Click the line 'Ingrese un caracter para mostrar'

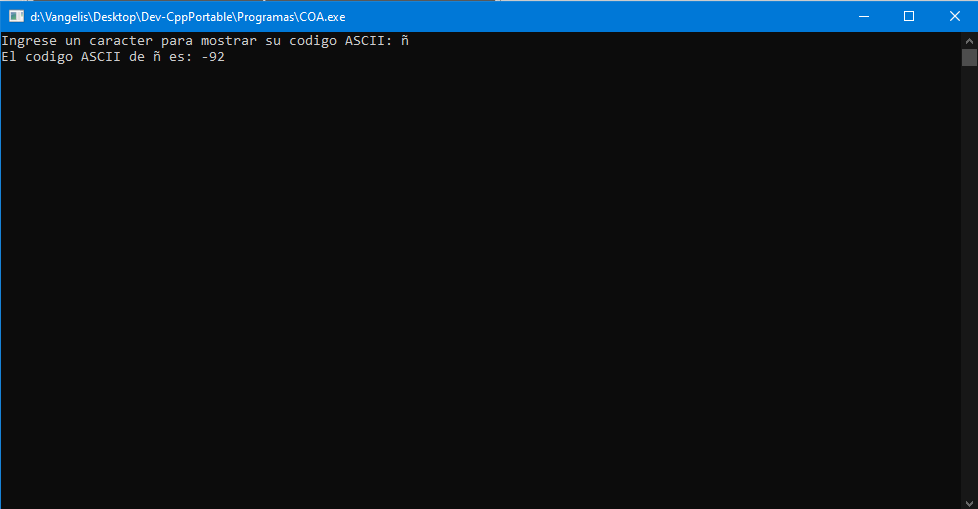click(129, 41)
